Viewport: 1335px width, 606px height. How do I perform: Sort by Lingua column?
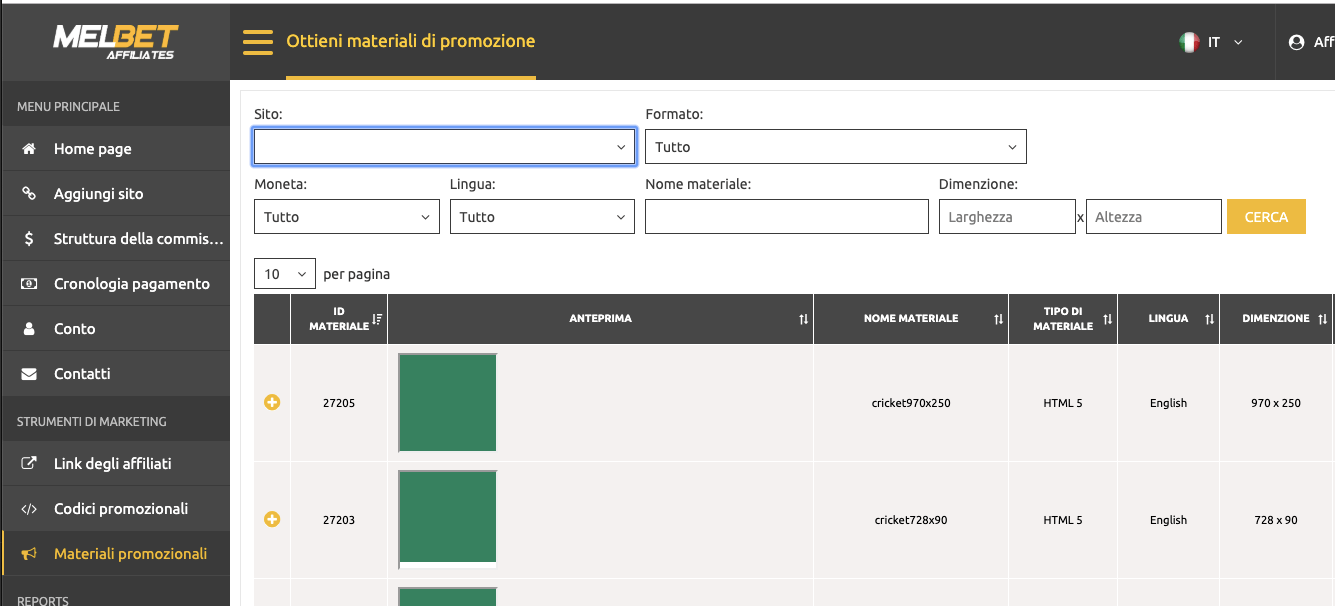1209,319
